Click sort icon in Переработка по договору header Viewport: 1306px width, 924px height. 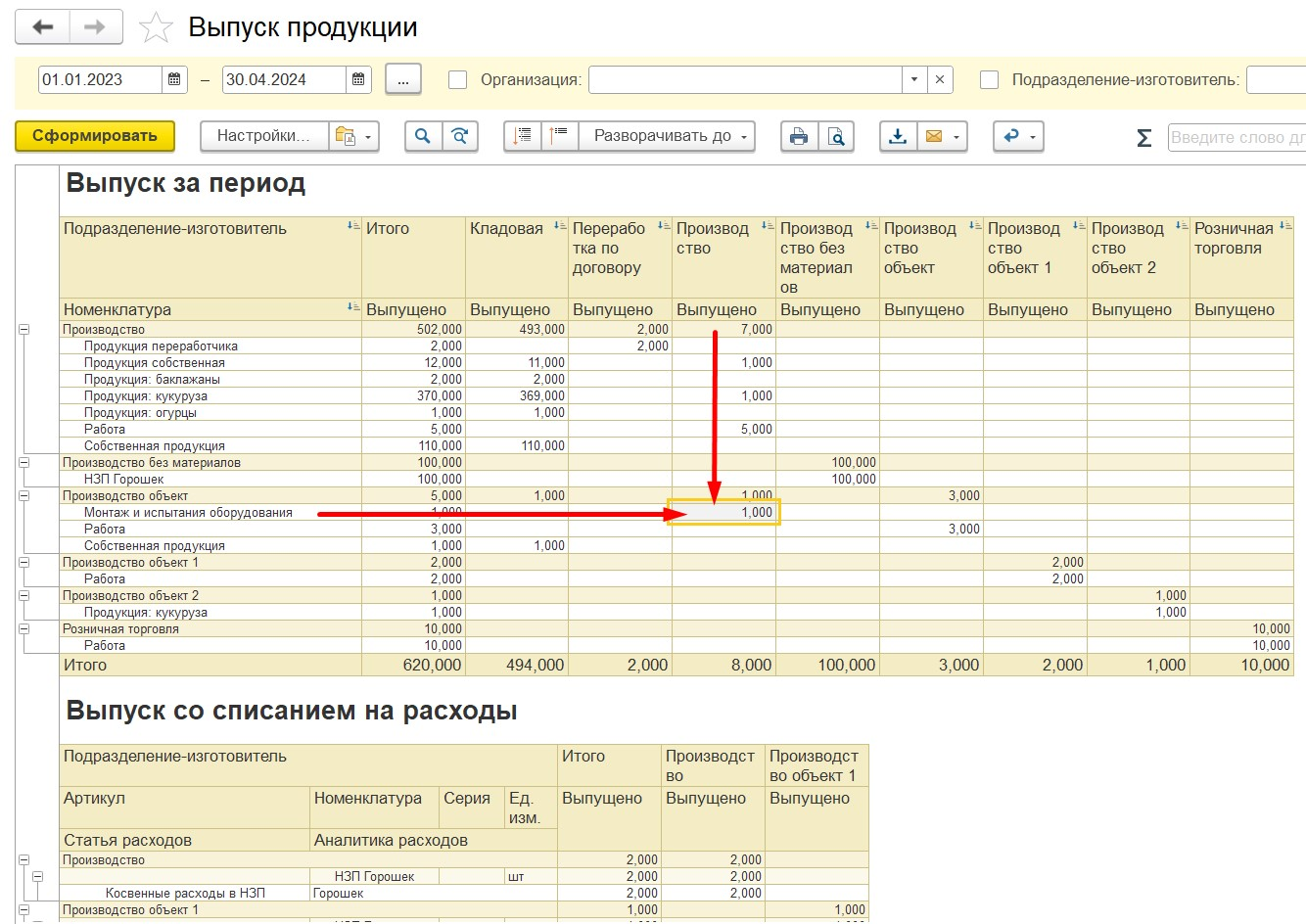(x=663, y=226)
